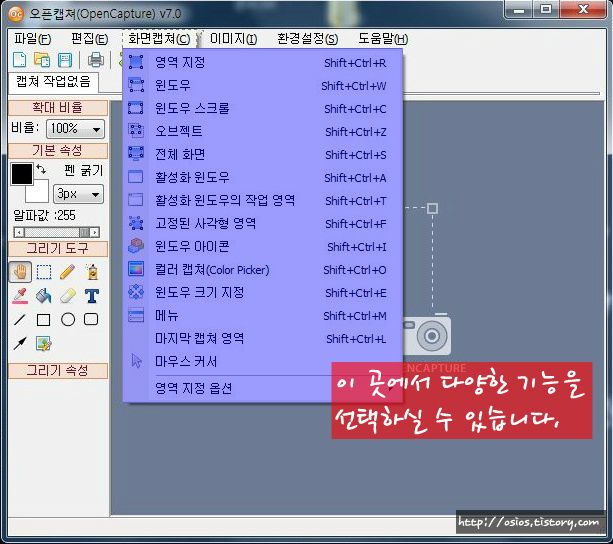This screenshot has height=544, width=613.
Task: Expand the 그리기 속성 panel header
Action: pos(58,370)
